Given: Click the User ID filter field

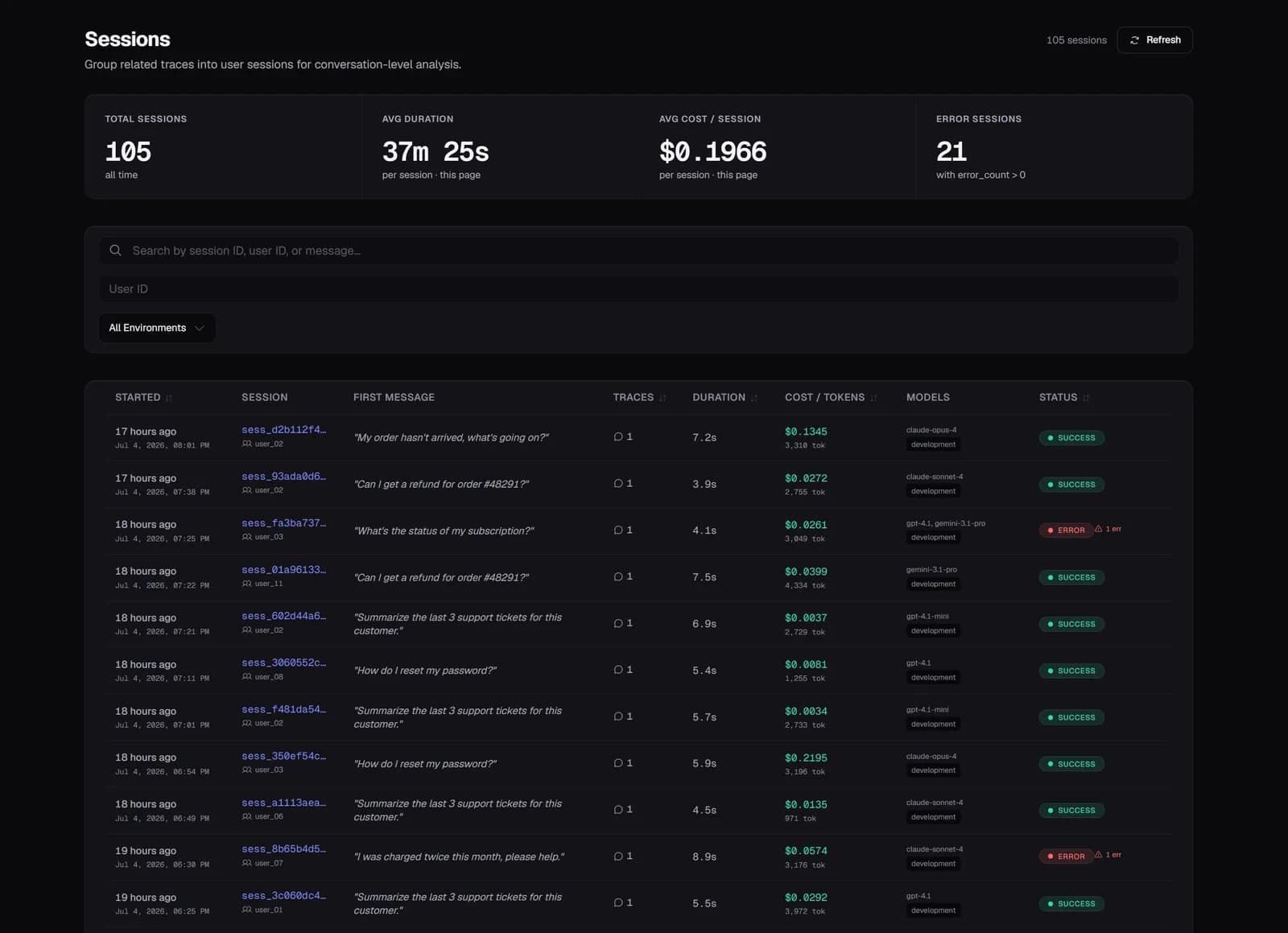Looking at the screenshot, I should point(638,289).
